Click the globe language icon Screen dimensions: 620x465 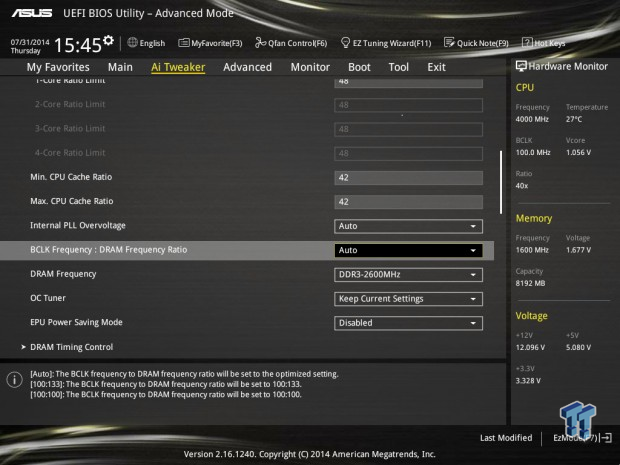click(x=132, y=42)
